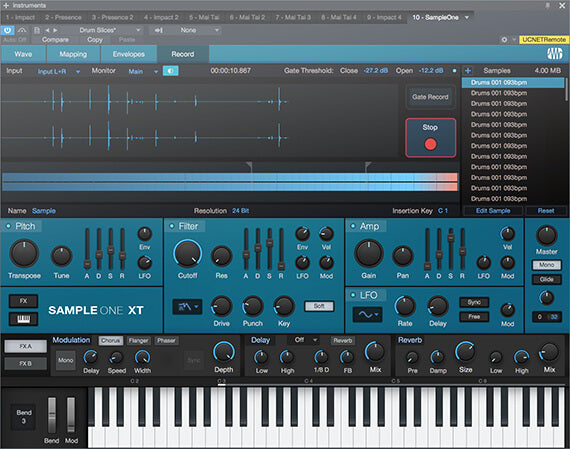Click the Master volume knob

point(546,236)
